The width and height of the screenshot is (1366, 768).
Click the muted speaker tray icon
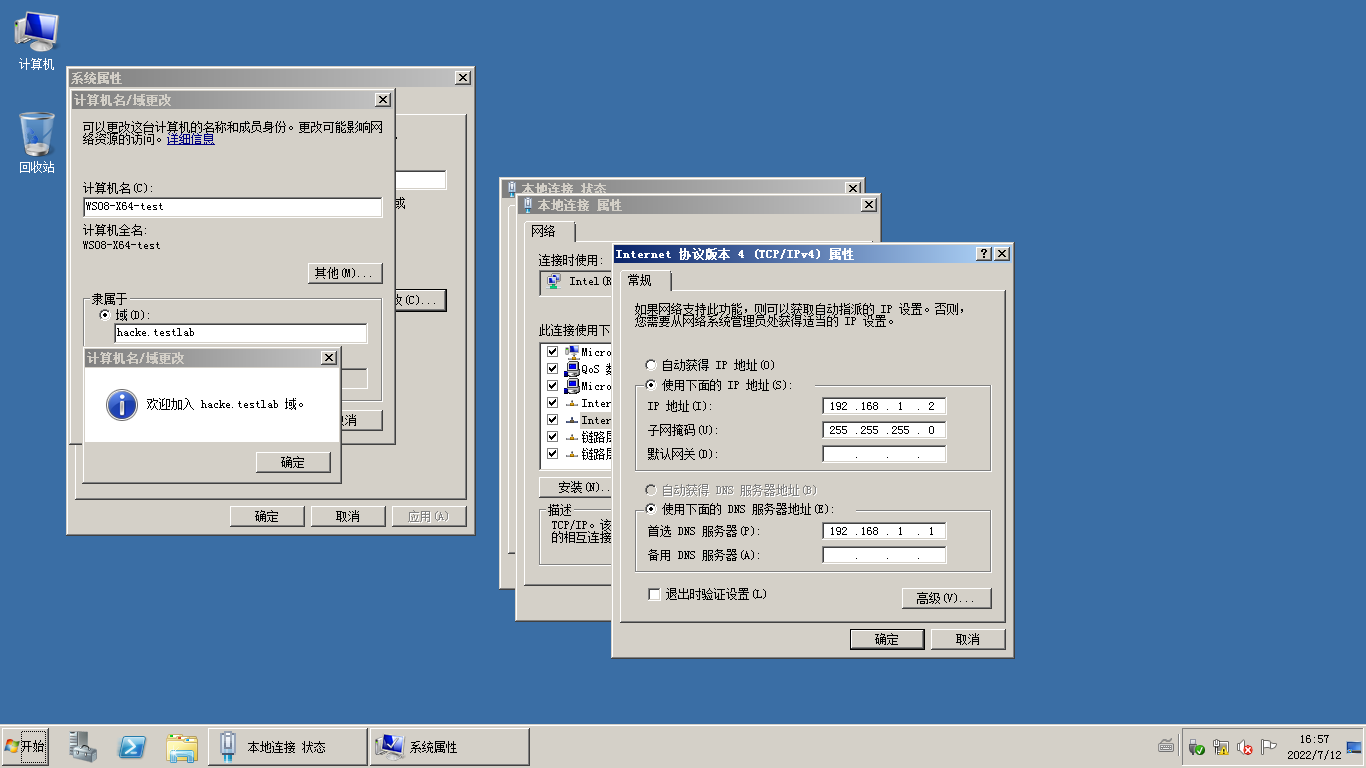(1245, 746)
